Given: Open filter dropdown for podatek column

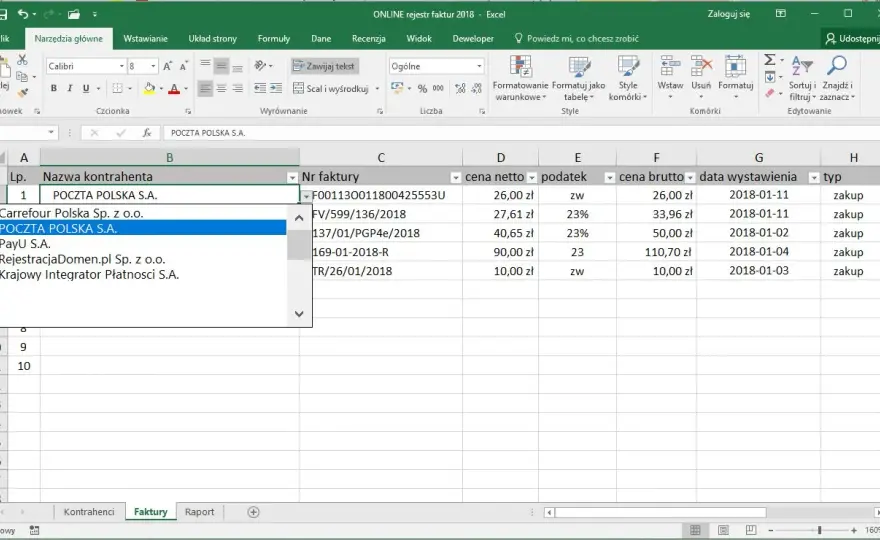Looking at the screenshot, I should (x=609, y=177).
